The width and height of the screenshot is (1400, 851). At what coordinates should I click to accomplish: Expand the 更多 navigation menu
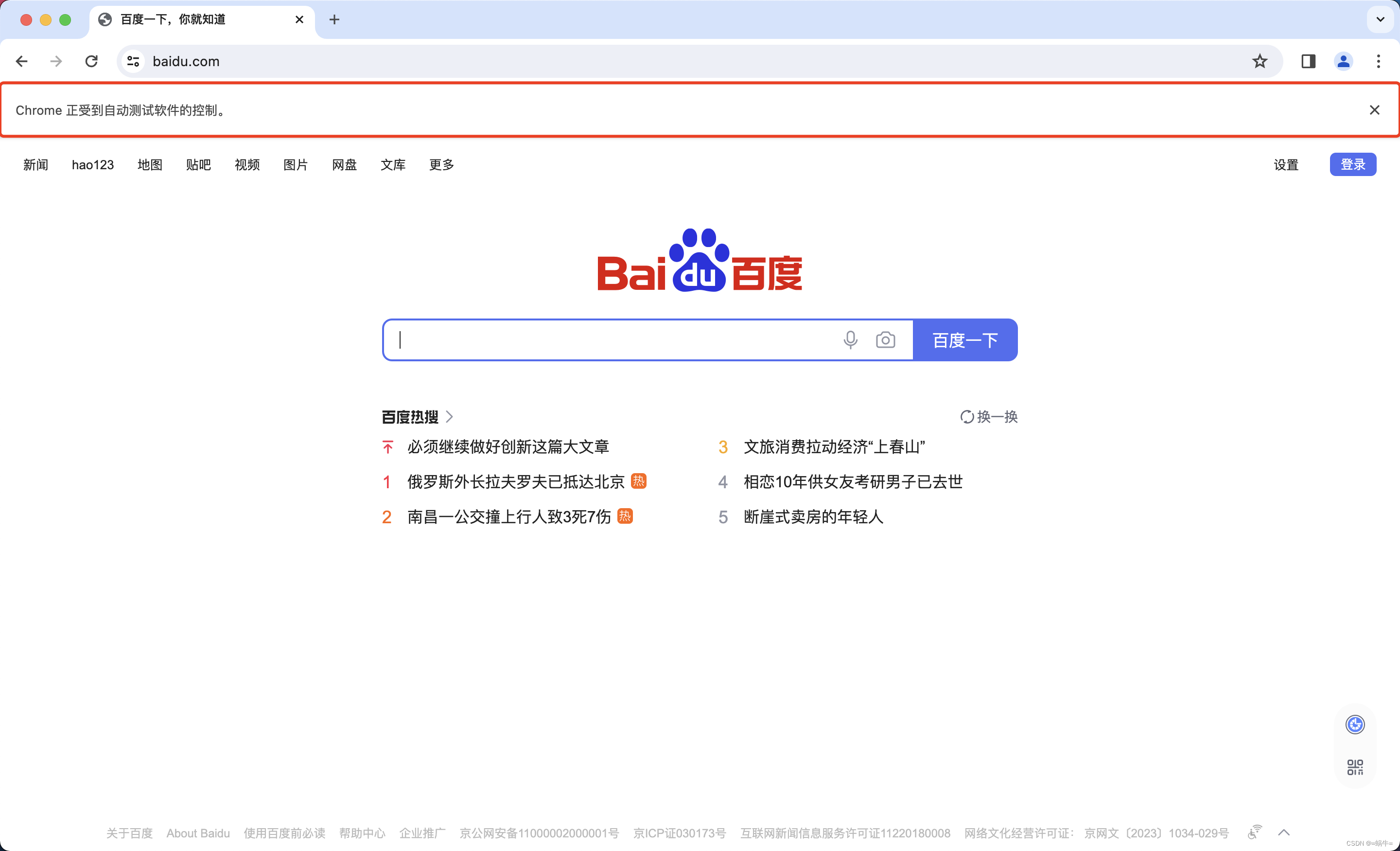(x=441, y=165)
